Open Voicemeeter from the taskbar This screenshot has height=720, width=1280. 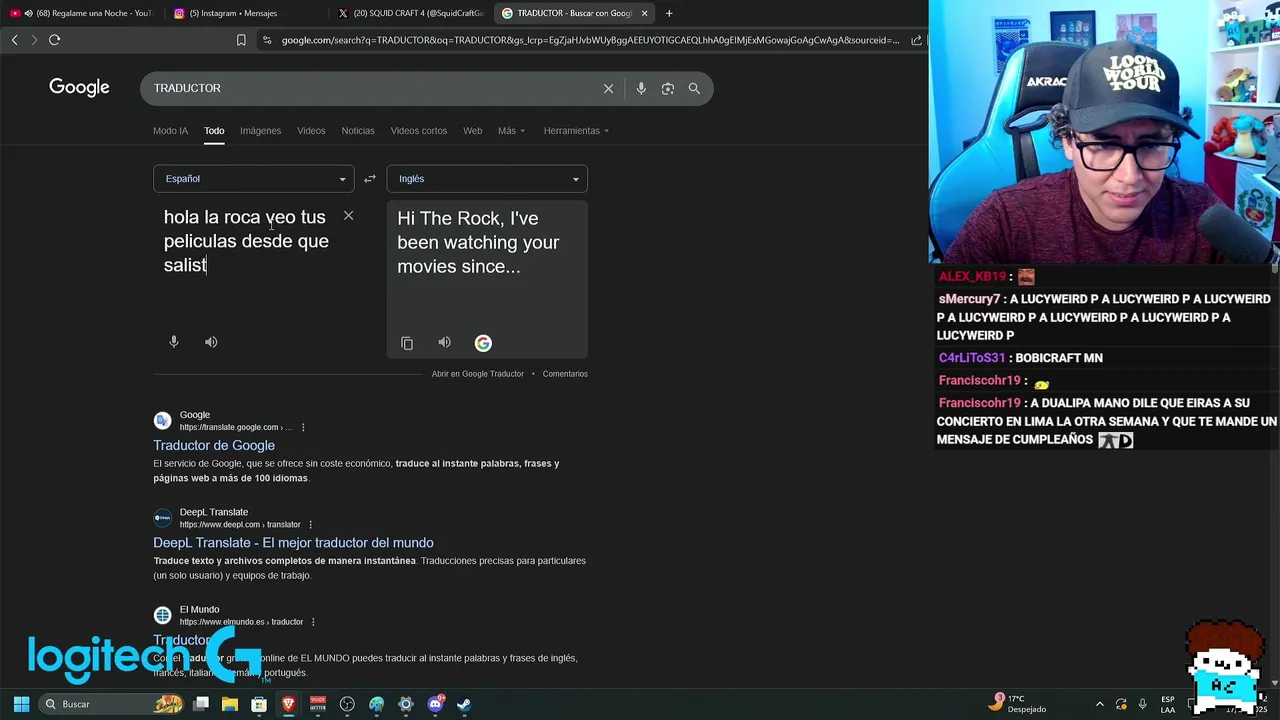click(318, 704)
